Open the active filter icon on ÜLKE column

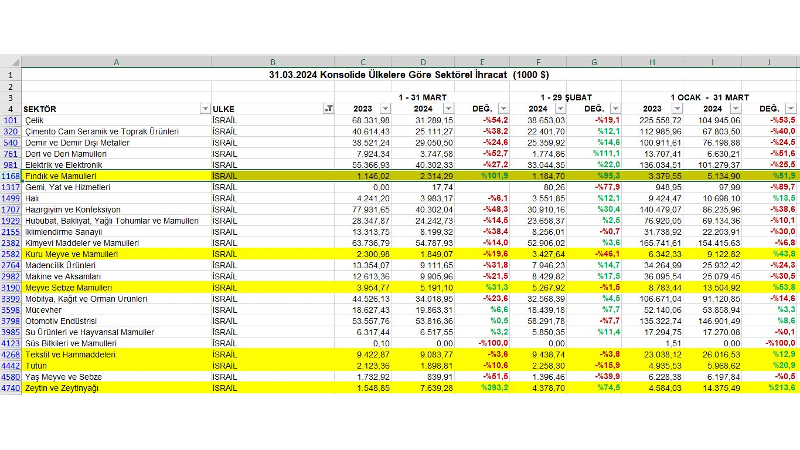pos(330,108)
